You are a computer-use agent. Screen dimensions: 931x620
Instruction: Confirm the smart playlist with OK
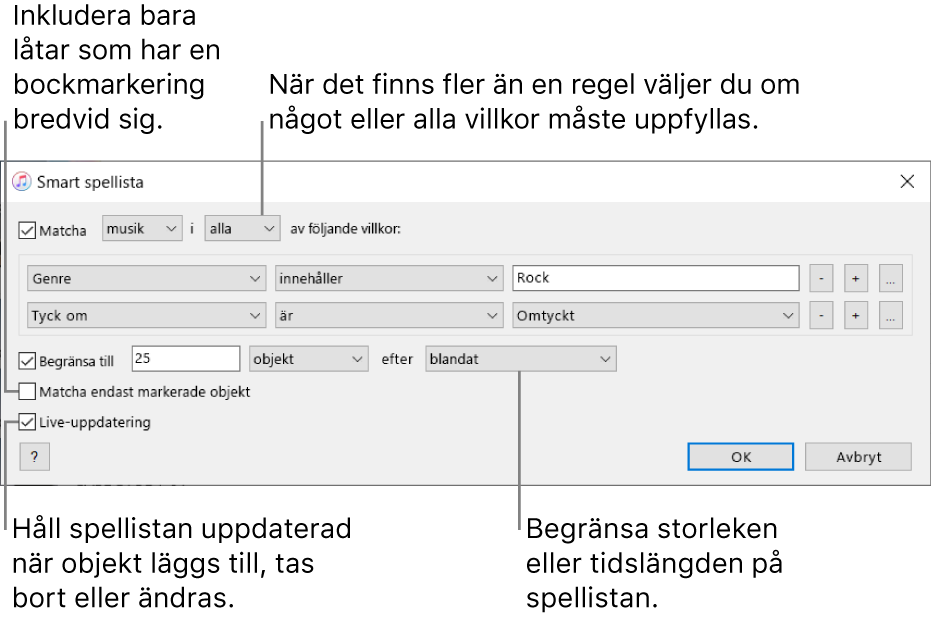point(740,456)
